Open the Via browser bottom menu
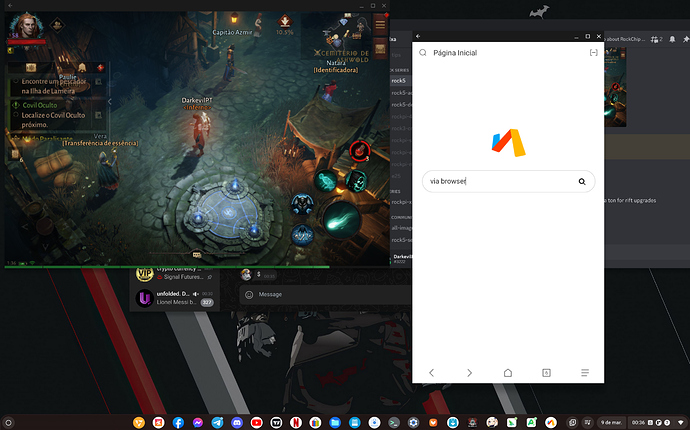Image resolution: width=690 pixels, height=430 pixels. pyautogui.click(x=585, y=373)
